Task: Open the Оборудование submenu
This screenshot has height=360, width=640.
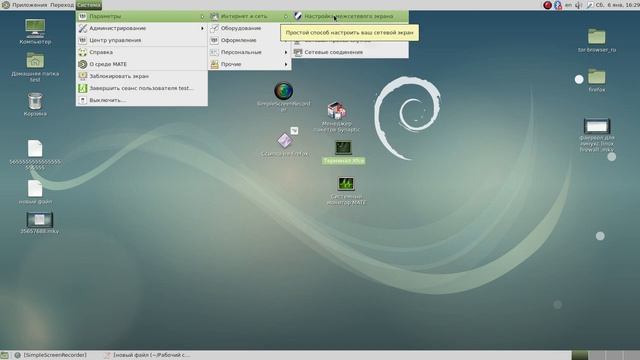Action: point(249,28)
